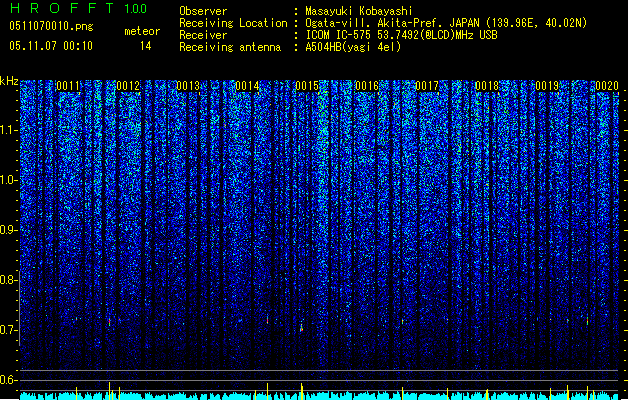Click the 0.8 kHz axis tick label

click(8, 280)
